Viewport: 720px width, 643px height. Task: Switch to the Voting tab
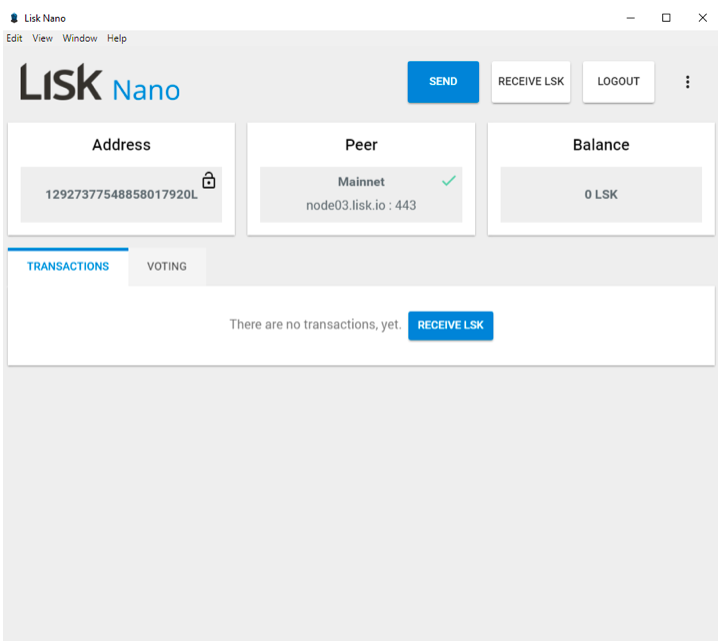point(167,266)
